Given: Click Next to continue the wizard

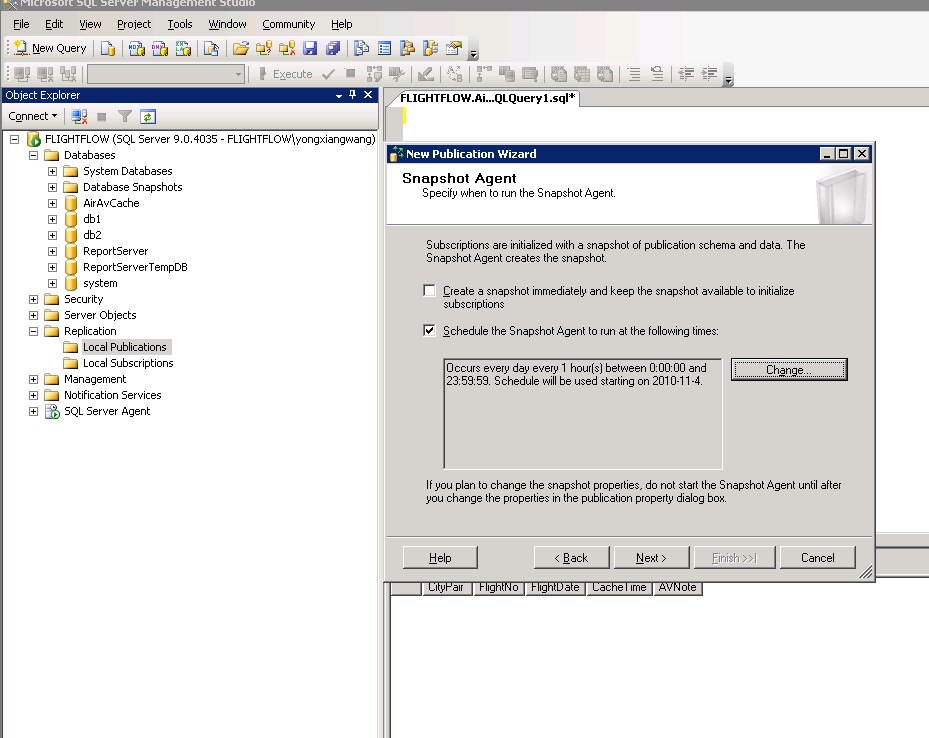Looking at the screenshot, I should pyautogui.click(x=650, y=558).
